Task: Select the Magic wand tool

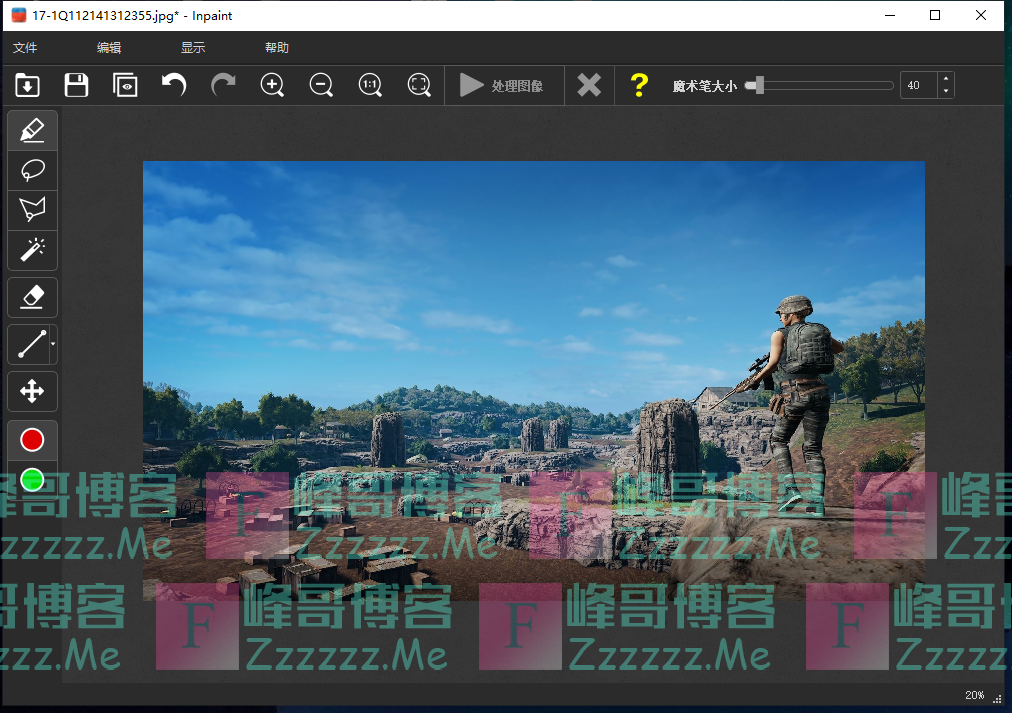Action: 32,249
